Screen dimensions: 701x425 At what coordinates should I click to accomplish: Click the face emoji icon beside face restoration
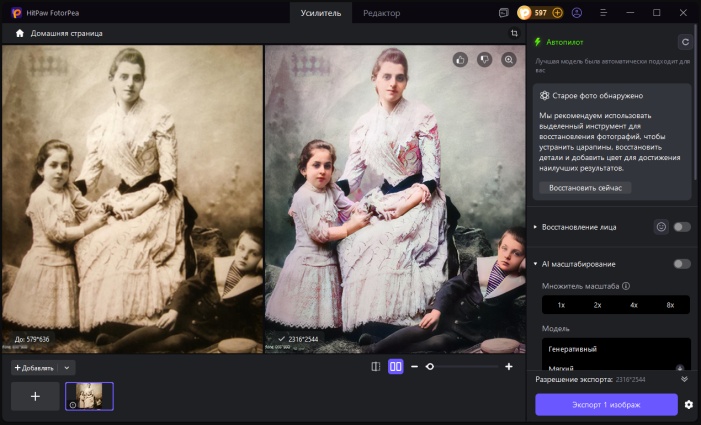pos(661,227)
